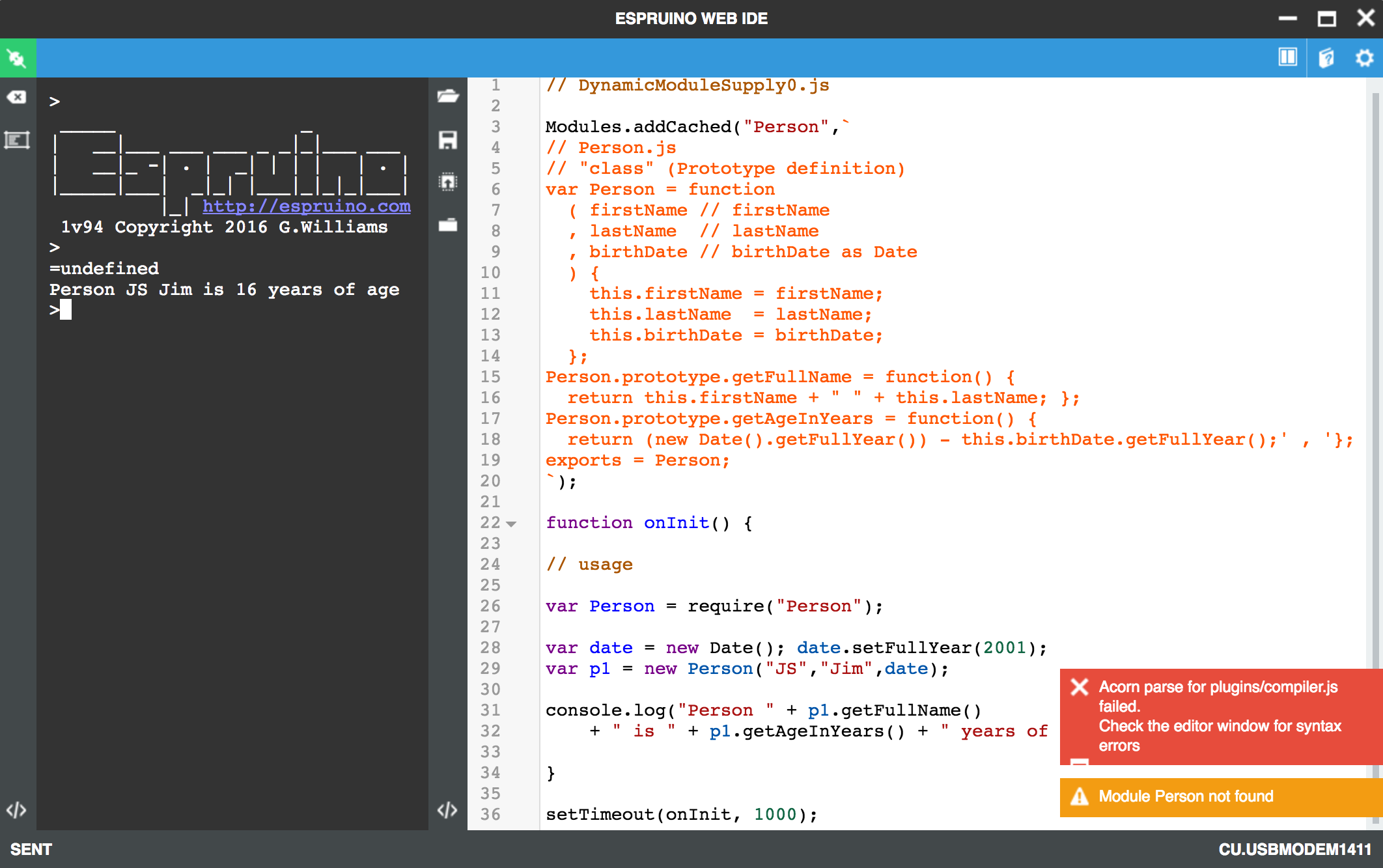Switch editor mode via middle code icon

tap(447, 810)
